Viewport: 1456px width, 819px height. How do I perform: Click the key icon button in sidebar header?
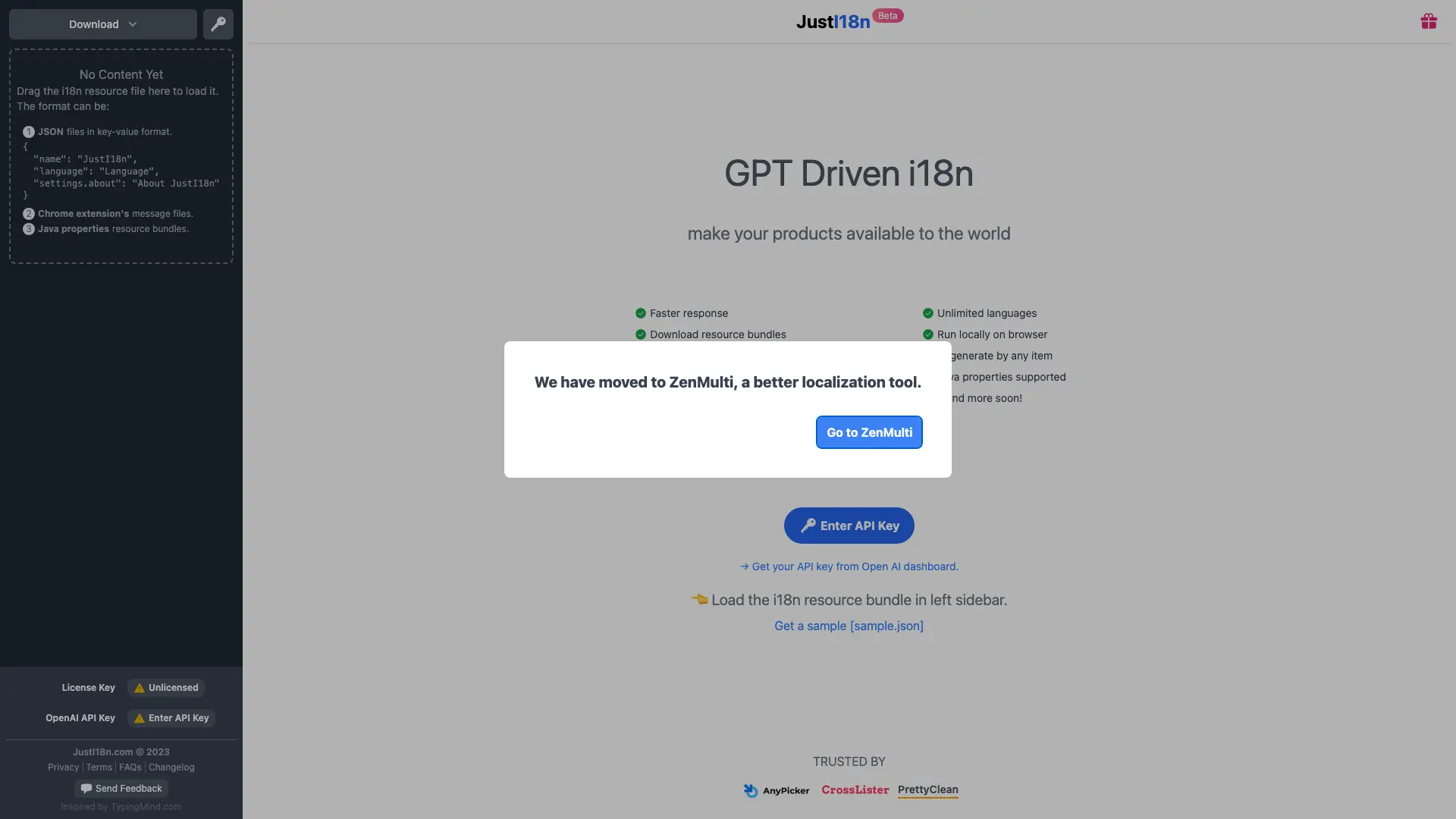coord(218,24)
